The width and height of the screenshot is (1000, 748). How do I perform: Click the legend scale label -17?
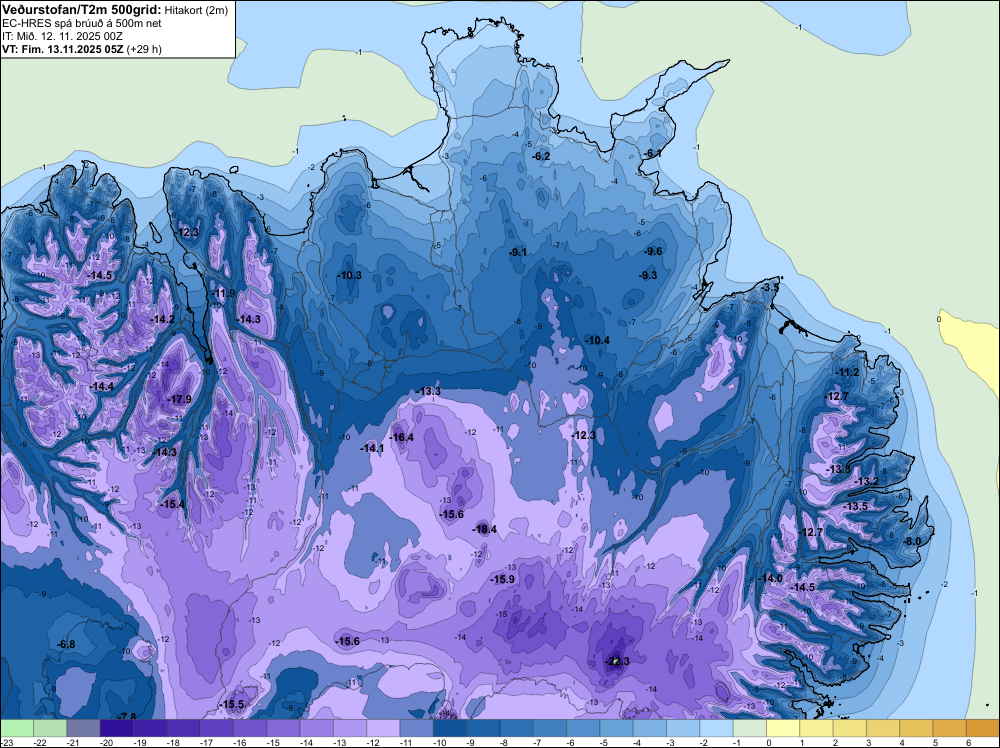[207, 743]
